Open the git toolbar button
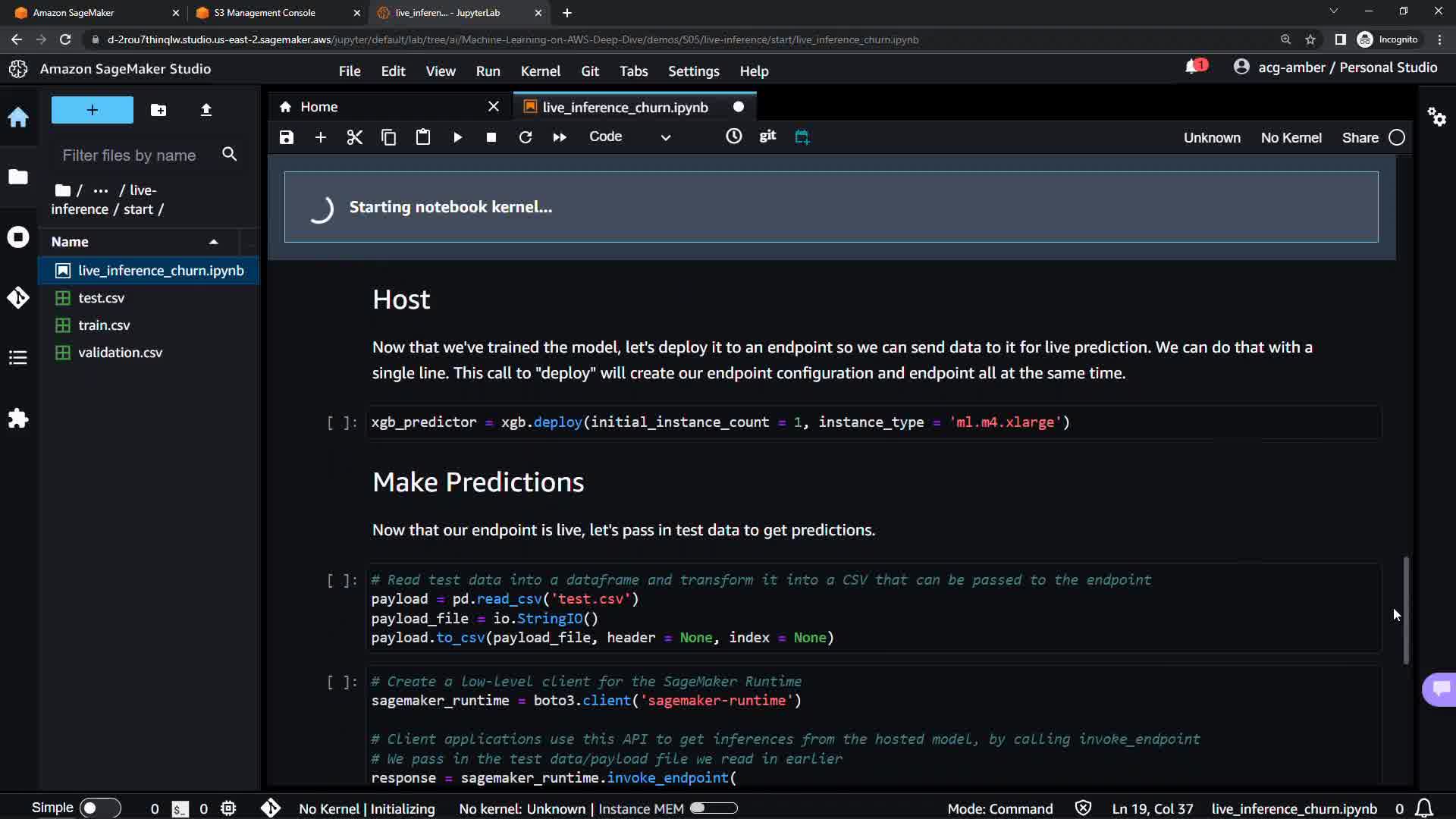1456x819 pixels. [x=767, y=136]
